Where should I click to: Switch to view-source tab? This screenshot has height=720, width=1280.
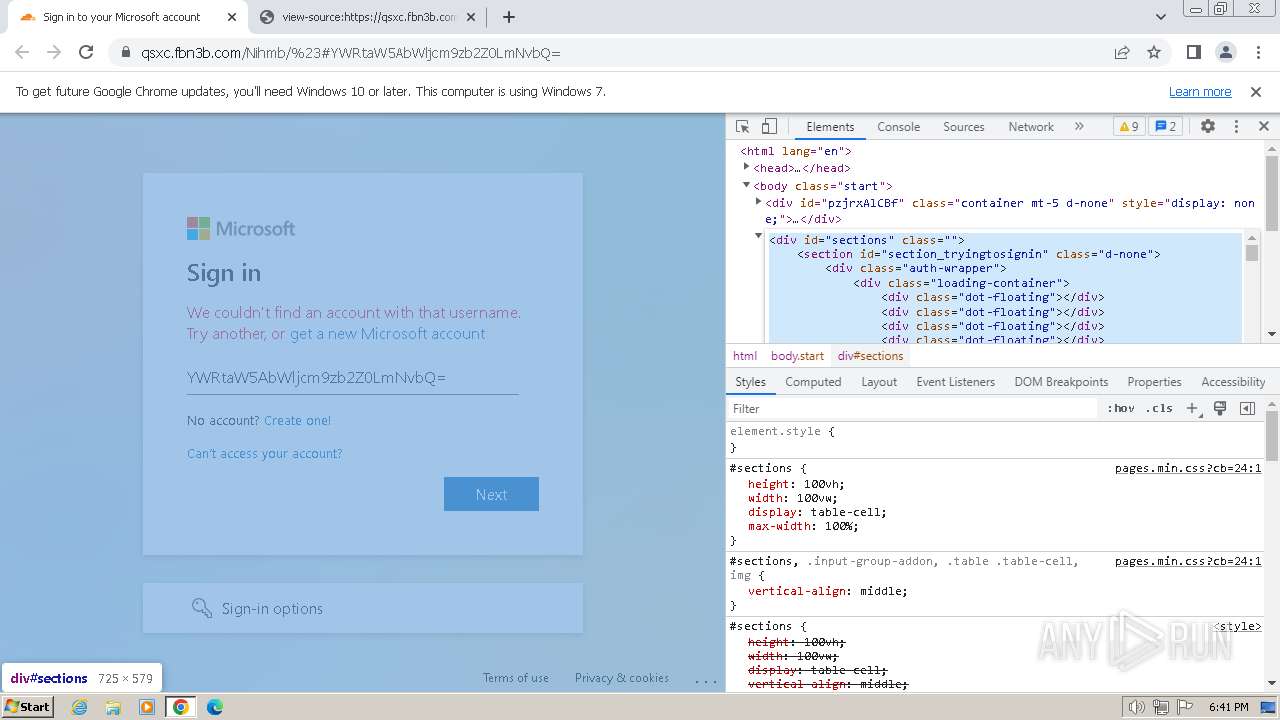click(x=368, y=17)
